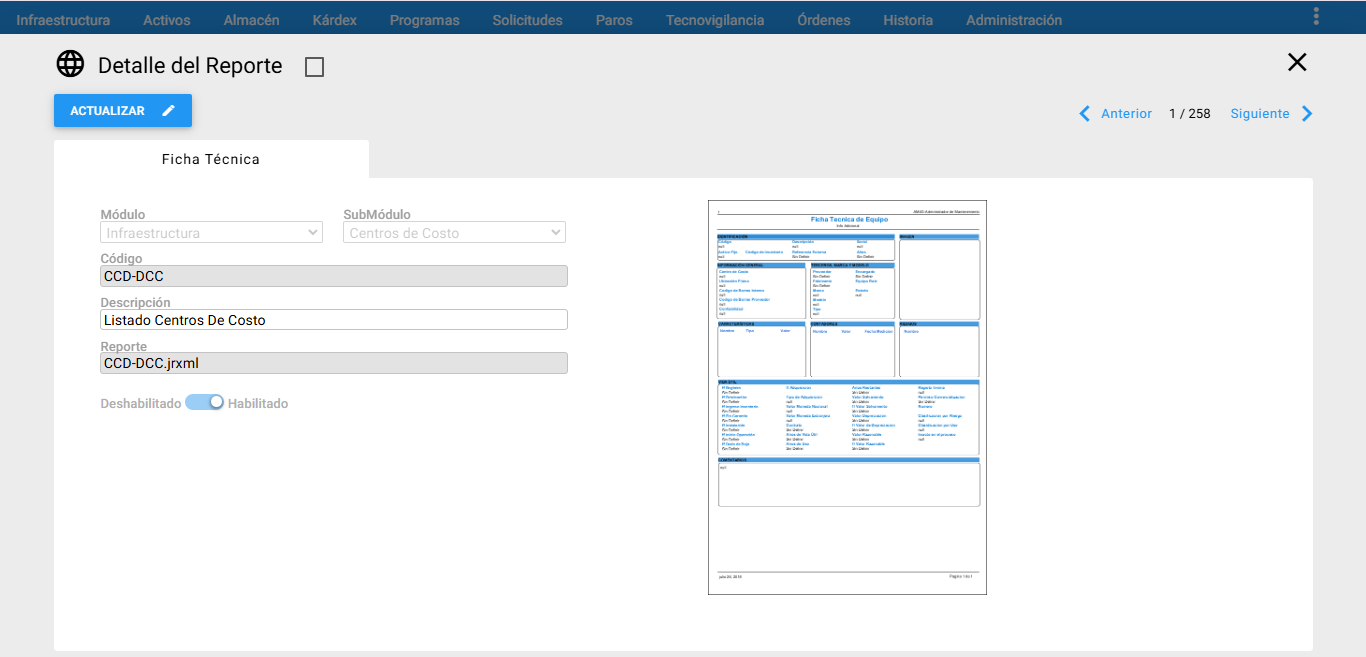Click the right chevron for next record
Image resolution: width=1366 pixels, height=657 pixels.
(x=1307, y=114)
